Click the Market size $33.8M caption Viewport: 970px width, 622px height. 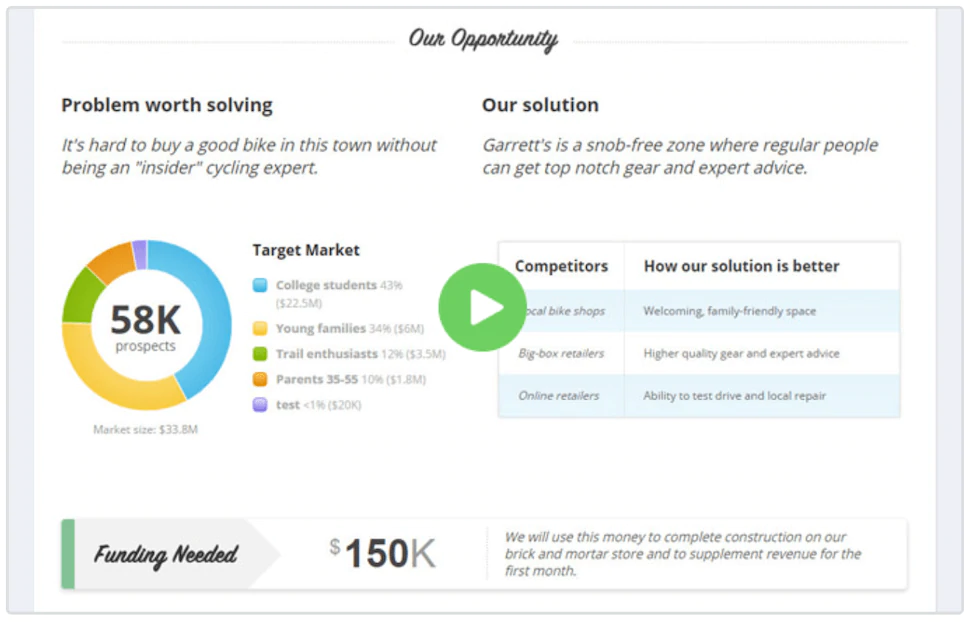tap(145, 430)
